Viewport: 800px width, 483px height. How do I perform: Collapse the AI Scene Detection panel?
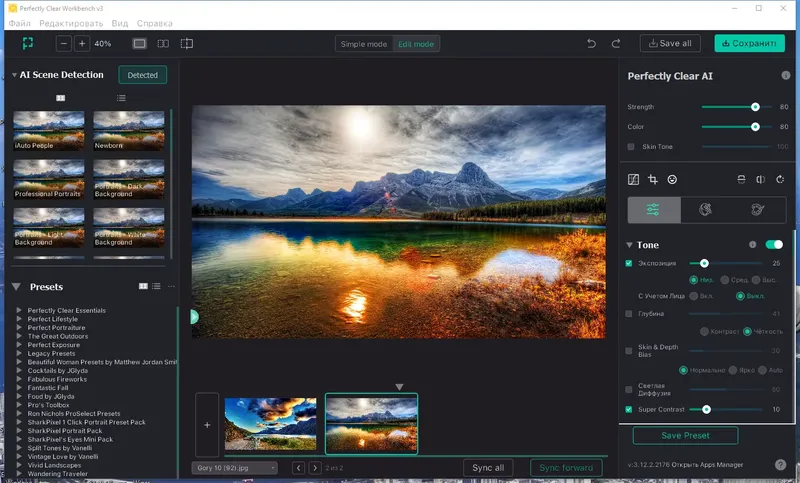point(14,75)
